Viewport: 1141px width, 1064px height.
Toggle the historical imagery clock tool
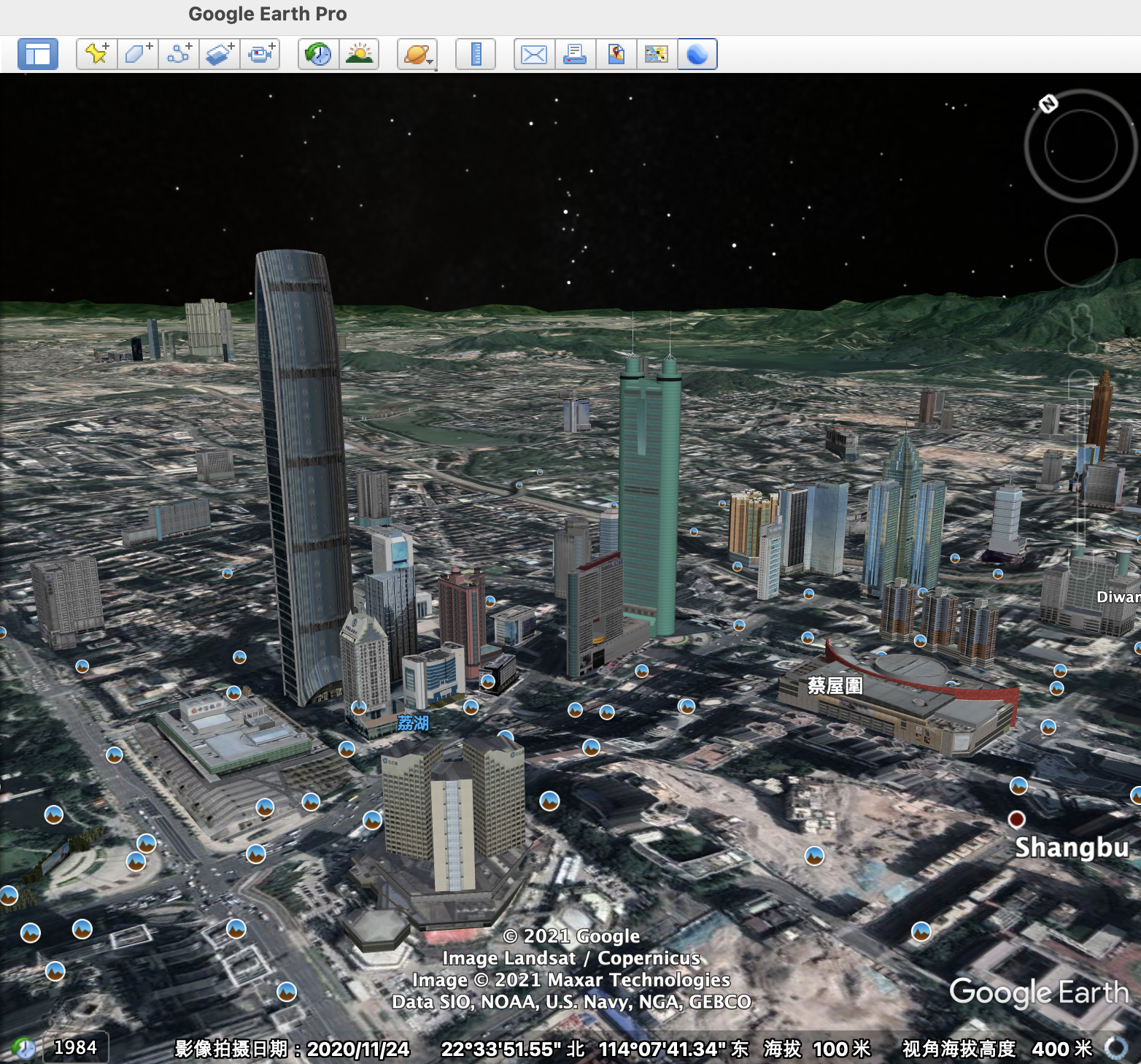coord(318,54)
